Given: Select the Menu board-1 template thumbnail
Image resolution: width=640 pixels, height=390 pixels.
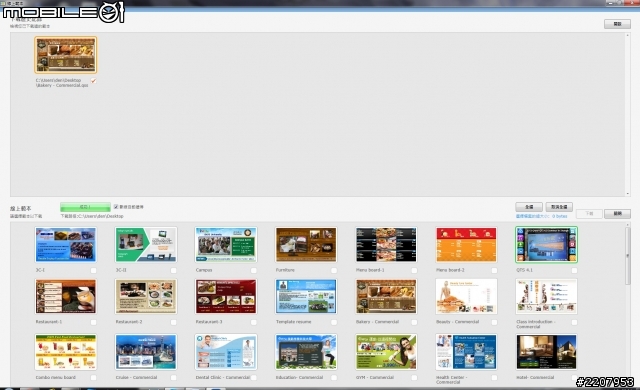Looking at the screenshot, I should [x=386, y=245].
